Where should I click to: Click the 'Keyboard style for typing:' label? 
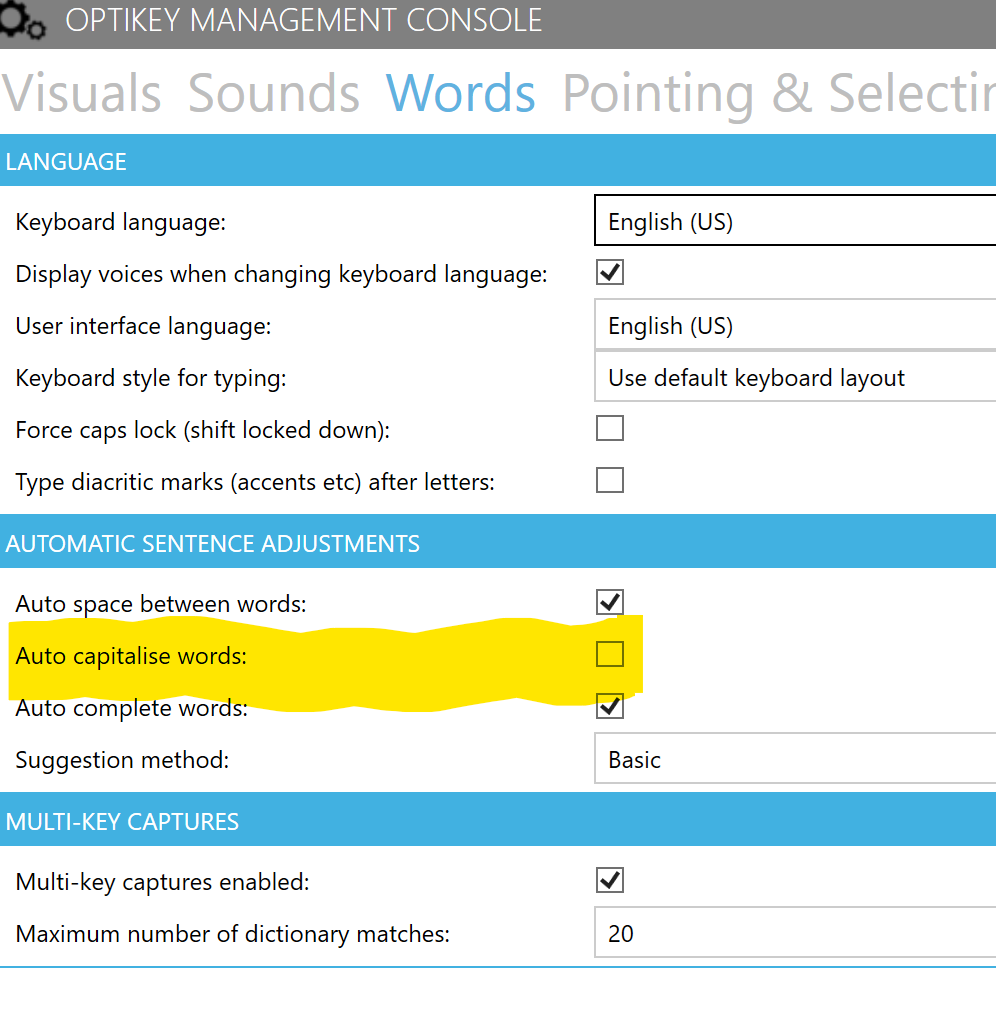click(x=151, y=378)
